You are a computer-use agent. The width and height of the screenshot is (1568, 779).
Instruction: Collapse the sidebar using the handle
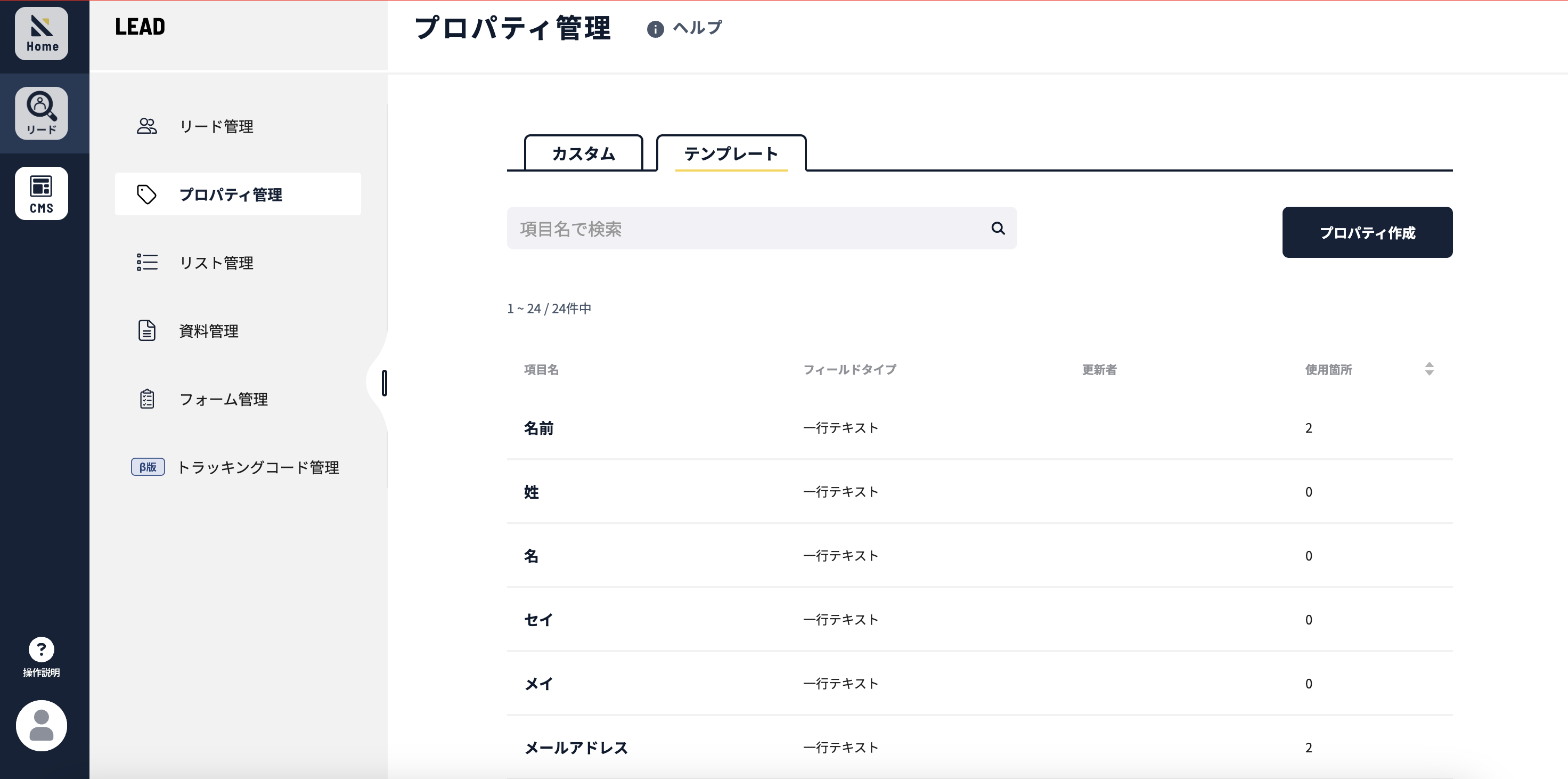pyautogui.click(x=384, y=383)
